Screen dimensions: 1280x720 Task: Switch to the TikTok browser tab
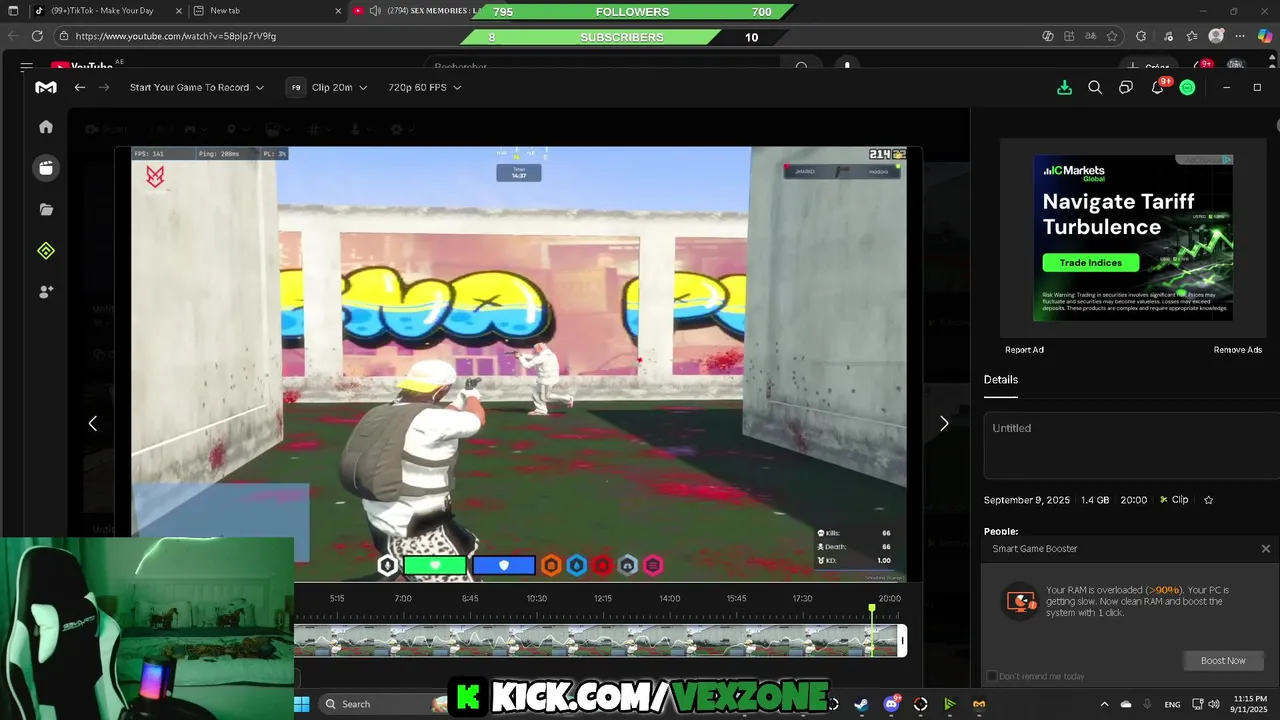(x=107, y=11)
